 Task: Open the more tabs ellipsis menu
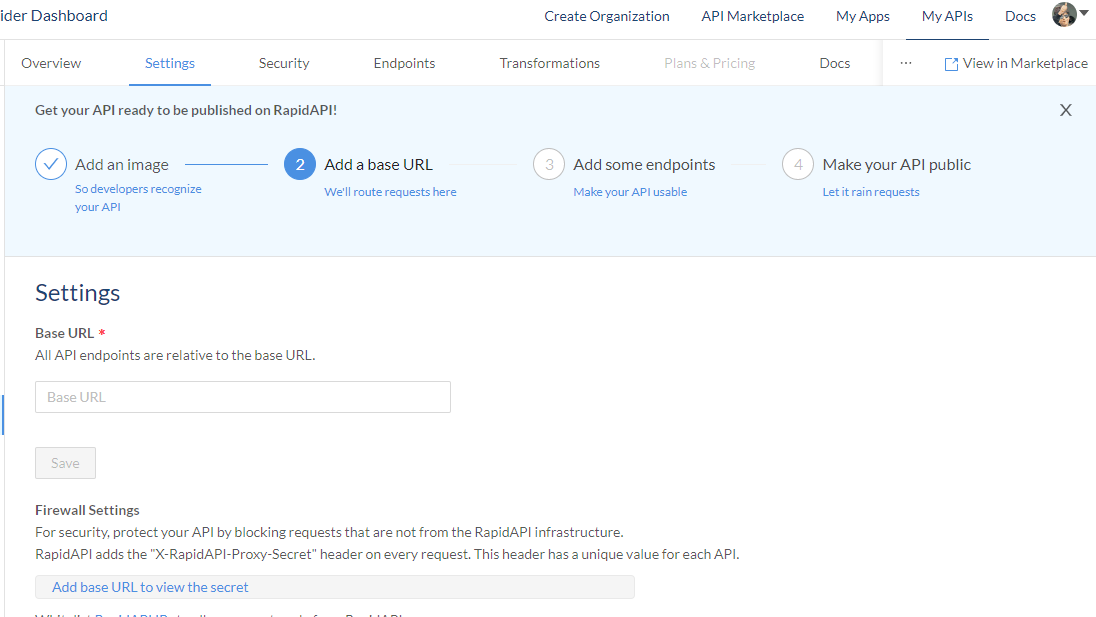pyautogui.click(x=906, y=63)
